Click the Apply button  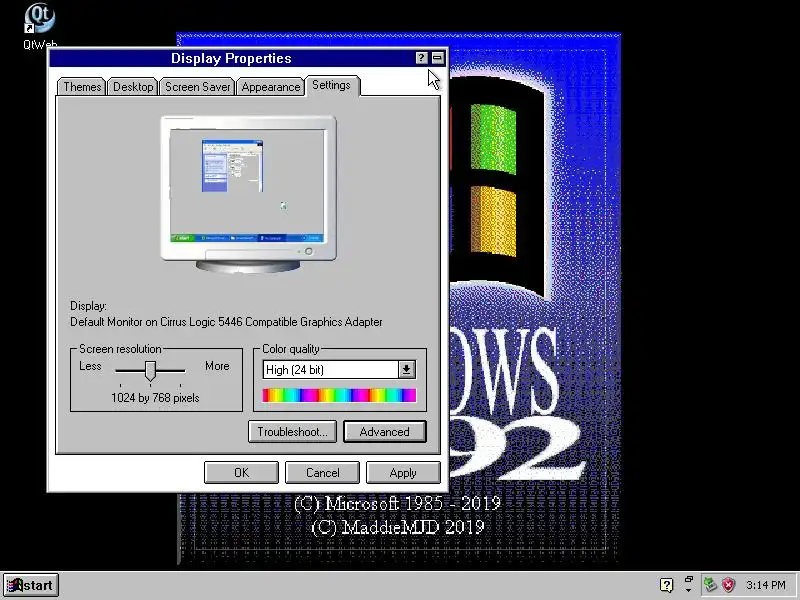(x=403, y=472)
